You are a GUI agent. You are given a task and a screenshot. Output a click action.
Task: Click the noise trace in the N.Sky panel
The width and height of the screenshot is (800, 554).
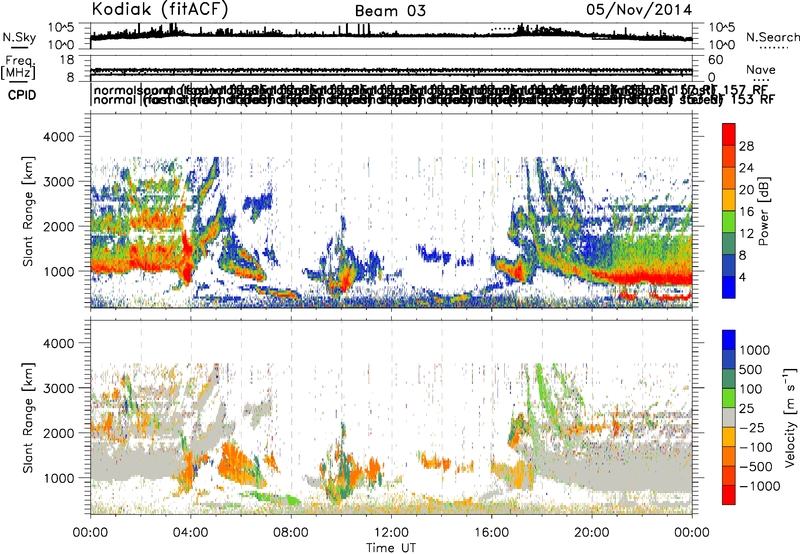click(x=391, y=35)
